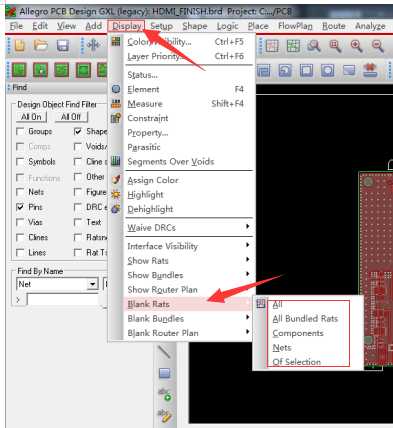Screen dimensions: 393x428
Task: Click the All Off button
Action: tap(71, 117)
